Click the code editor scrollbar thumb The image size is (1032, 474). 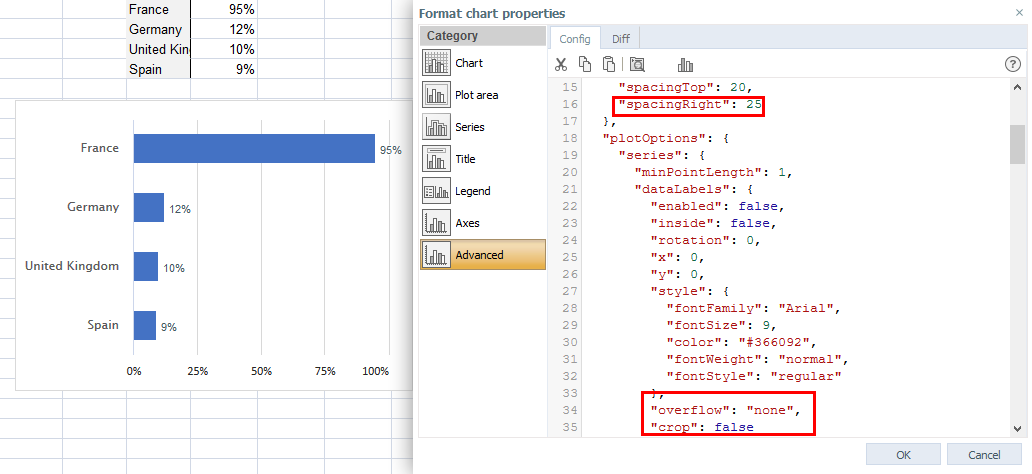[x=1018, y=144]
